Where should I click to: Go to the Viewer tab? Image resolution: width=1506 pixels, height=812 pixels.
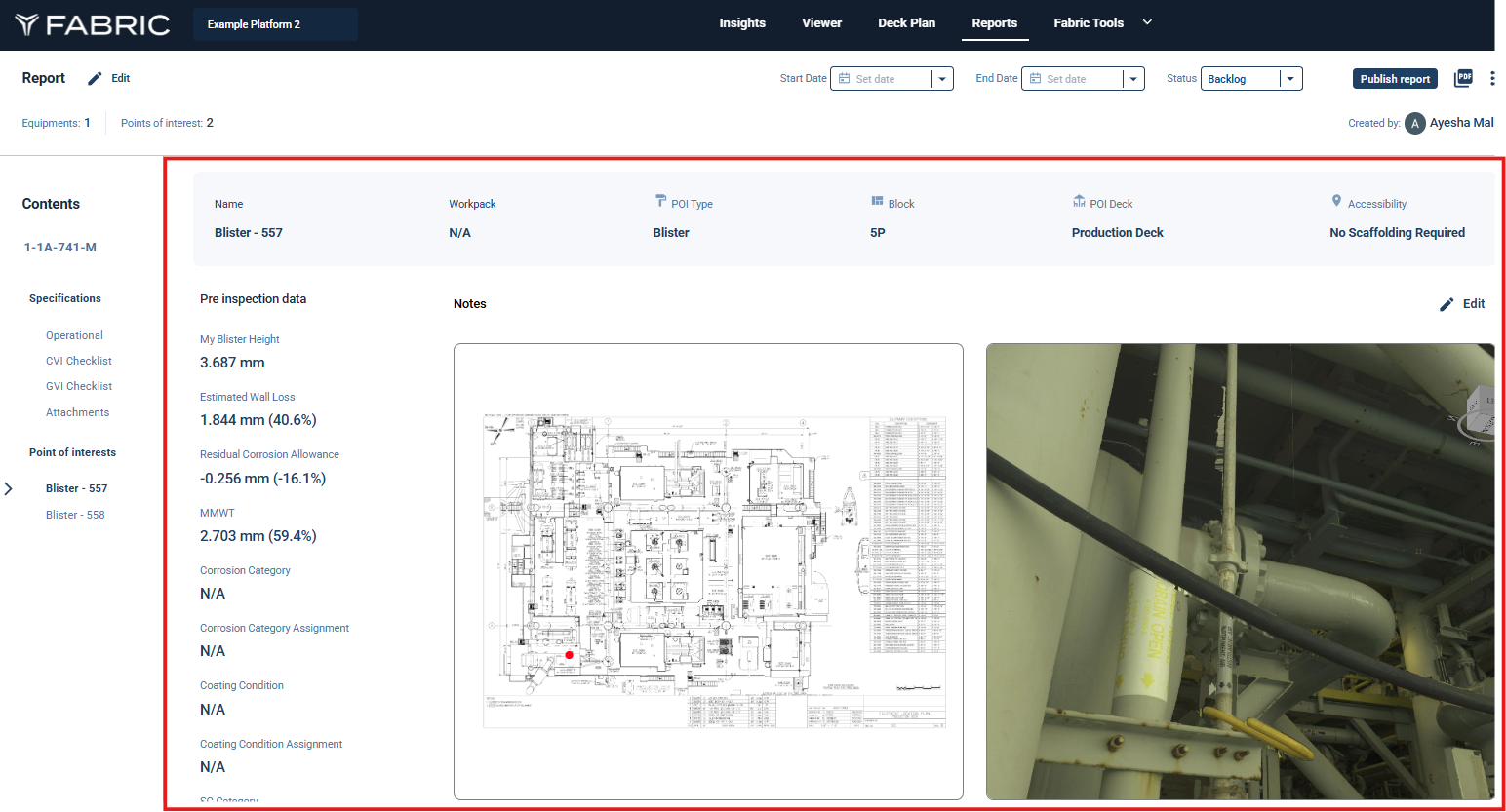point(821,23)
